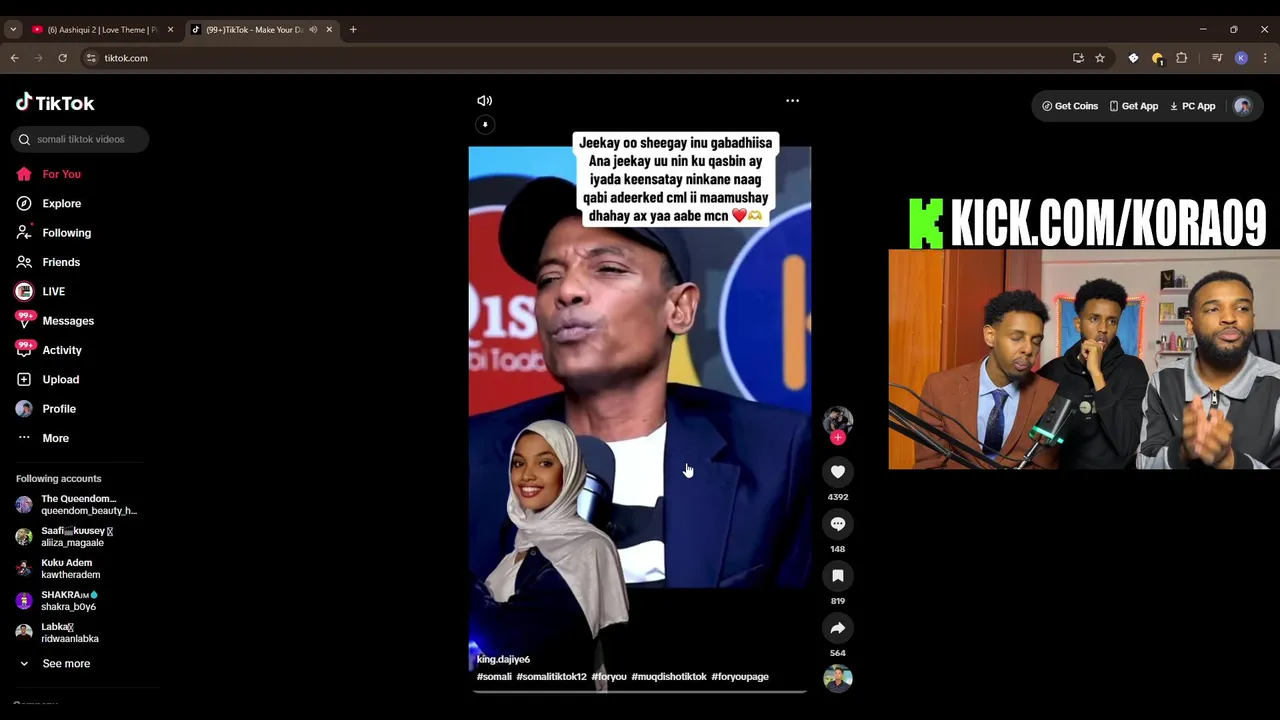1280x720 pixels.
Task: Open the account avatar menu at top right
Action: (1242, 106)
